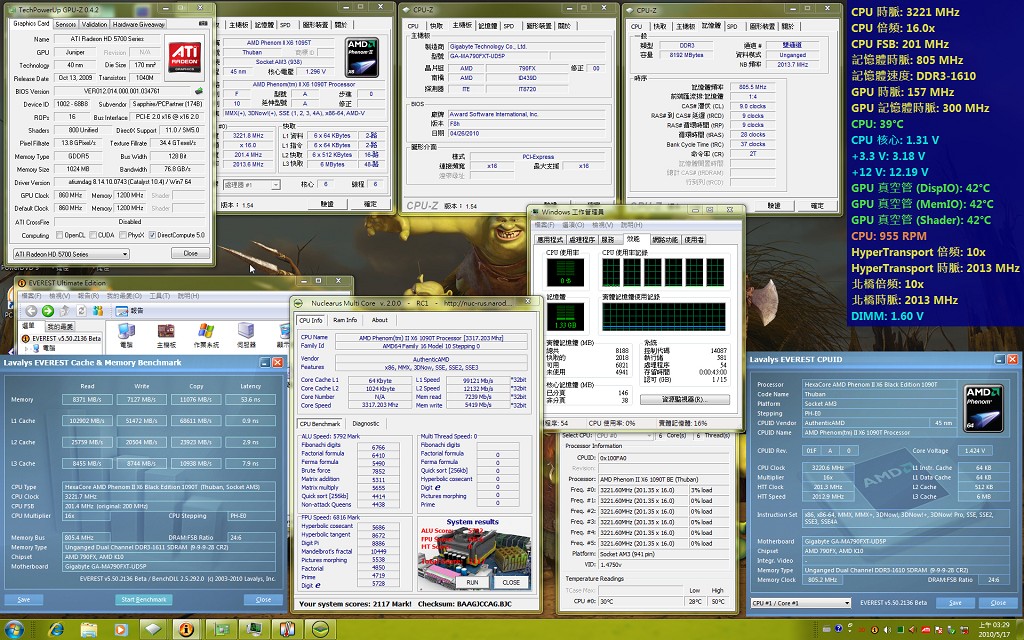Image resolution: width=1024 pixels, height=640 pixels.
Task: Switch to the Ram Info tab in Nuclearus
Action: click(x=345, y=320)
